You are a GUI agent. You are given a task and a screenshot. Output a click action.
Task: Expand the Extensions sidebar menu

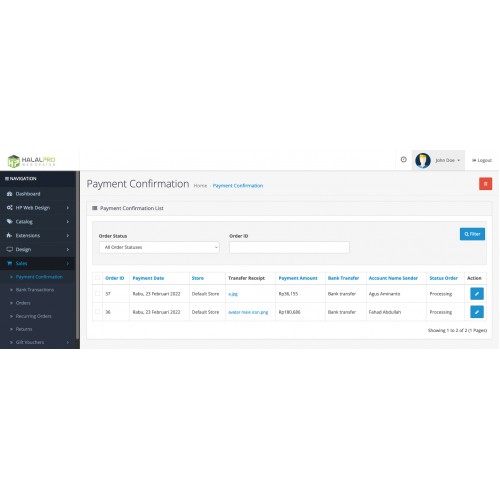click(38, 236)
